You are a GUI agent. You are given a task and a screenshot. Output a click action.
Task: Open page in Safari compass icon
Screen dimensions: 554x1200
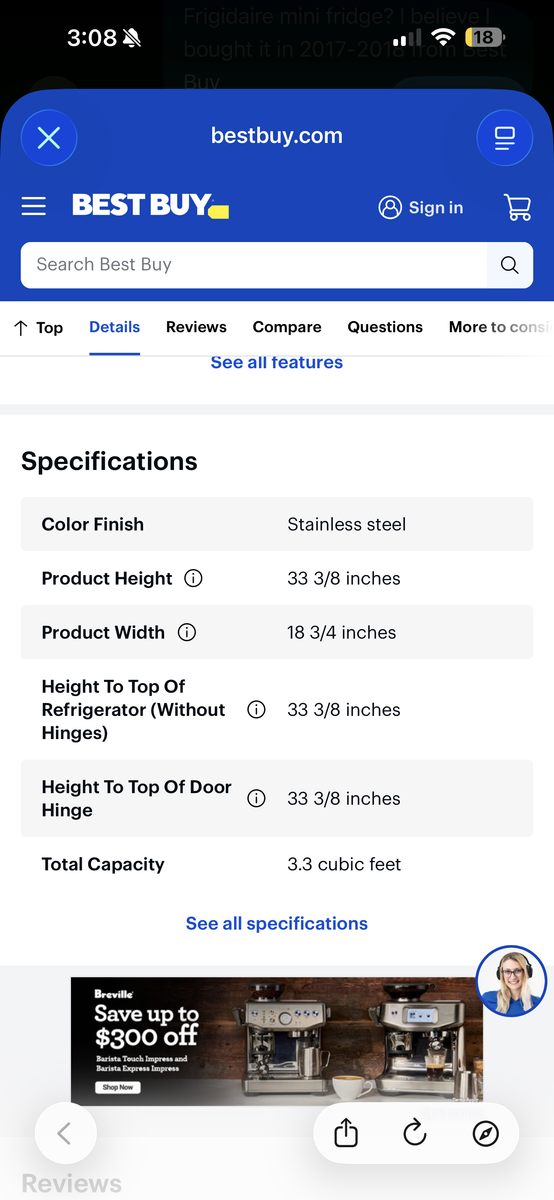click(x=486, y=1133)
